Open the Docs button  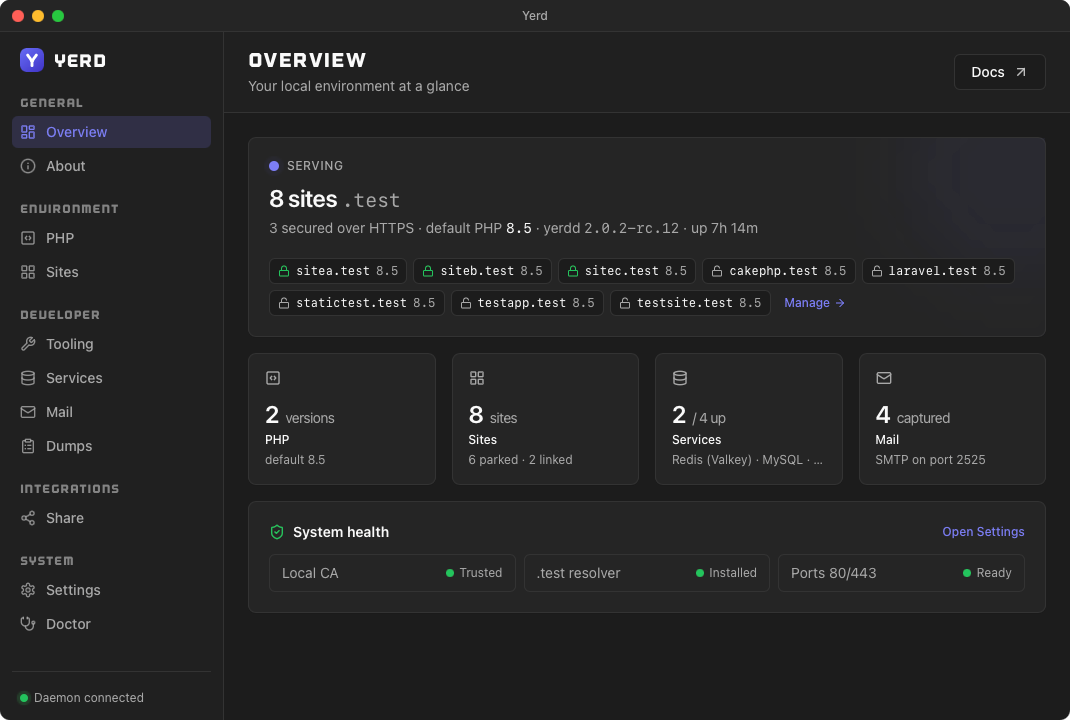999,72
